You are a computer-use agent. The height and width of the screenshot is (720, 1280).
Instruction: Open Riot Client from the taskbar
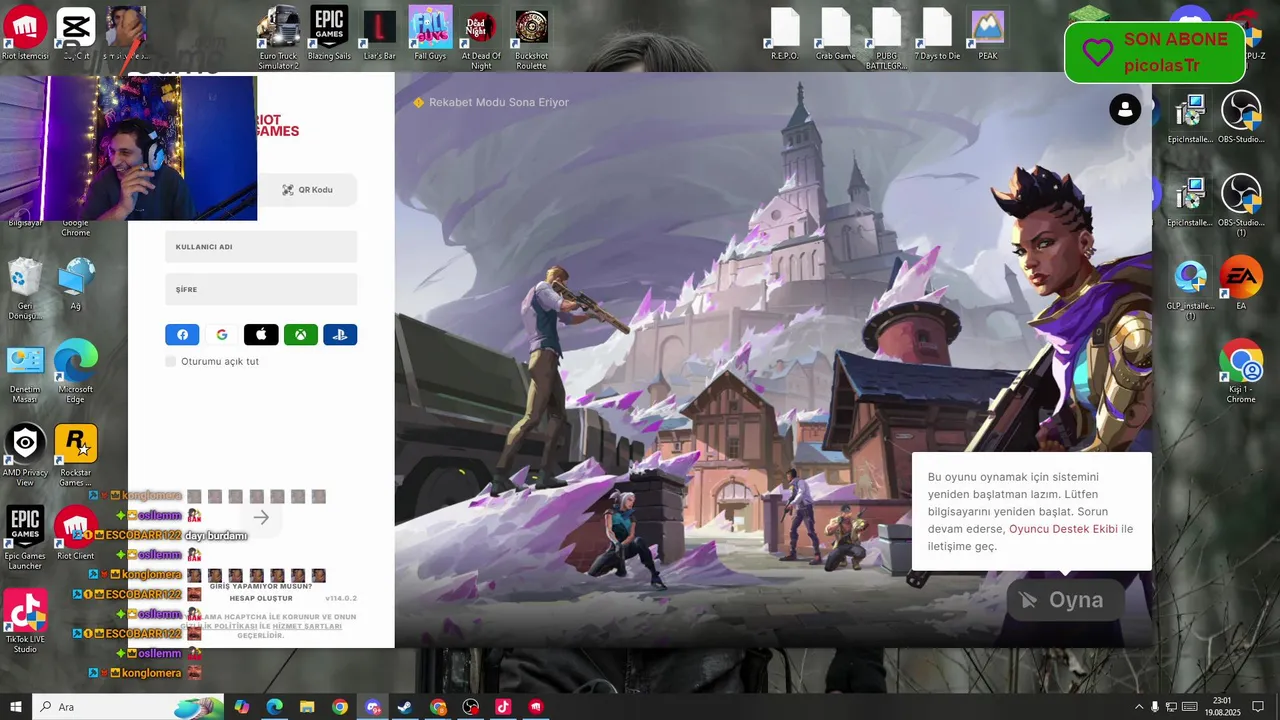pos(536,707)
